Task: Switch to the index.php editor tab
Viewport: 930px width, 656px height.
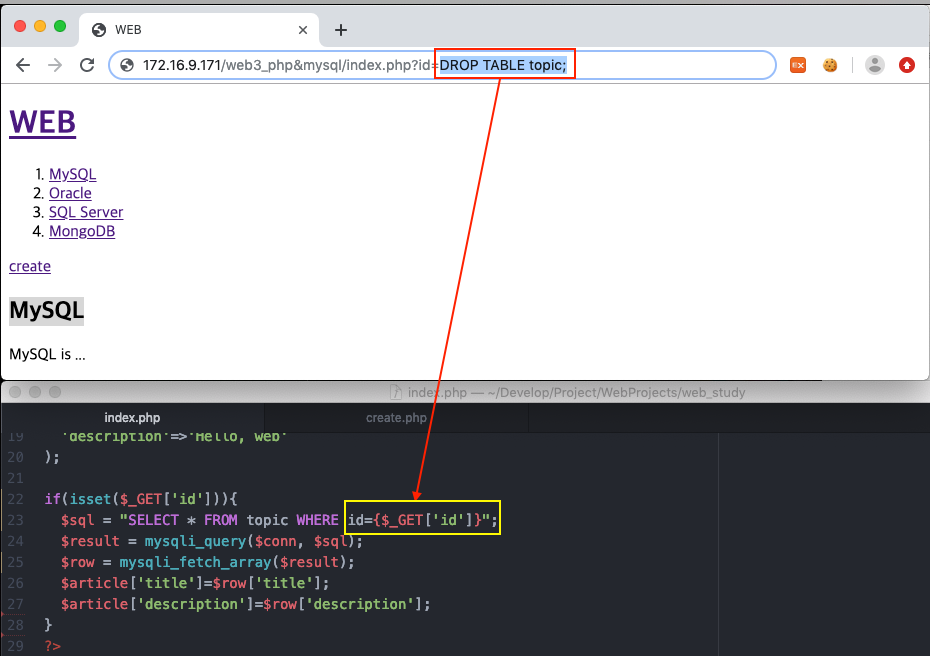Action: pos(132,418)
